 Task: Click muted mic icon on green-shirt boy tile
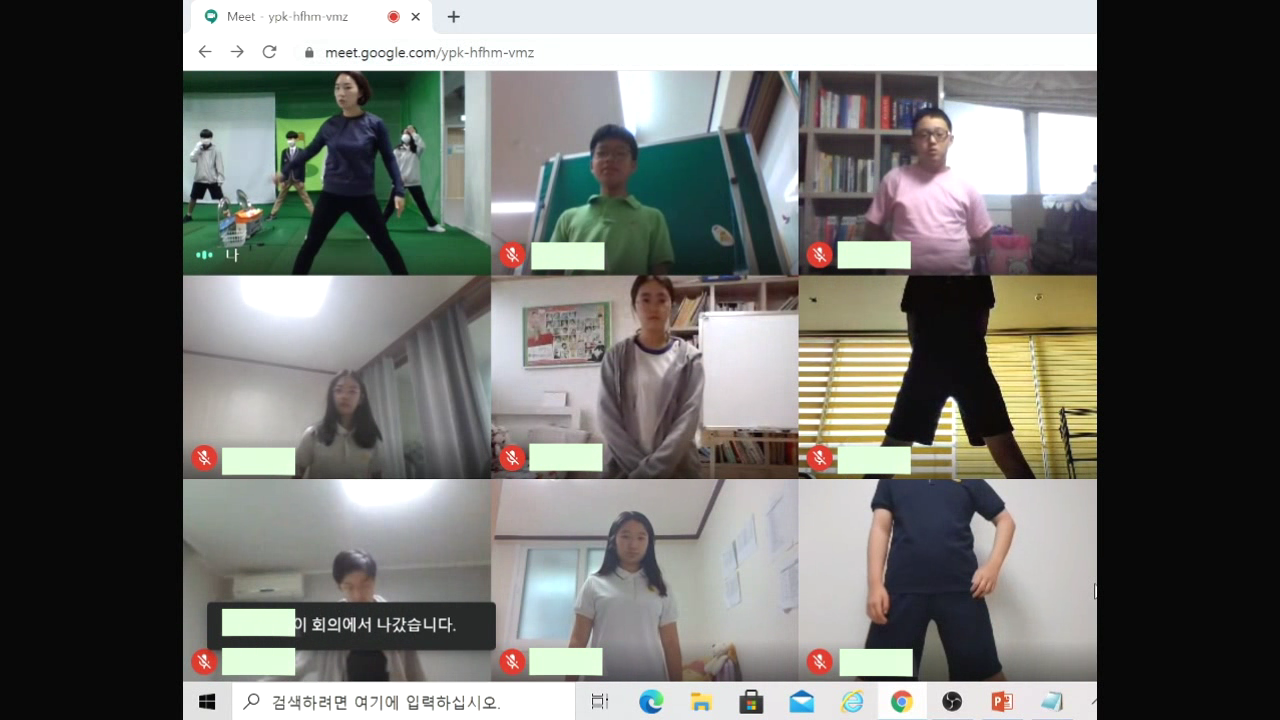(512, 255)
